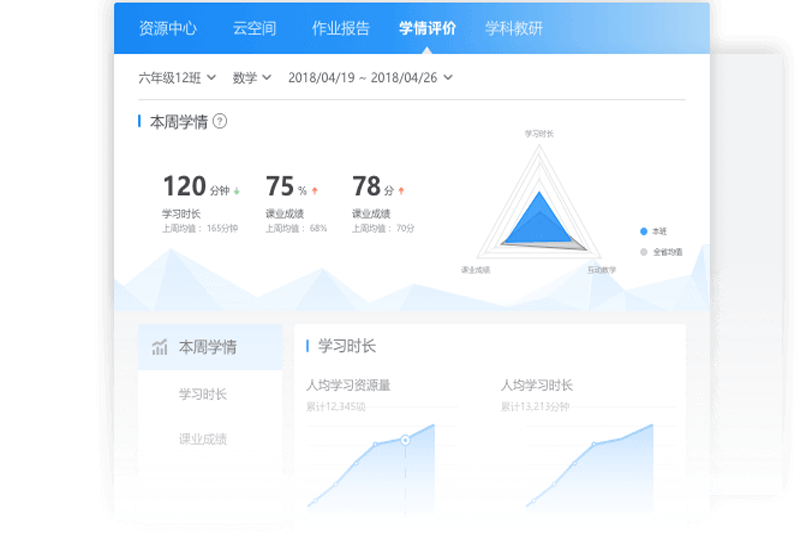Image resolution: width=800 pixels, height=533 pixels.
Task: Go to the 作业报告 tab
Action: click(x=340, y=28)
